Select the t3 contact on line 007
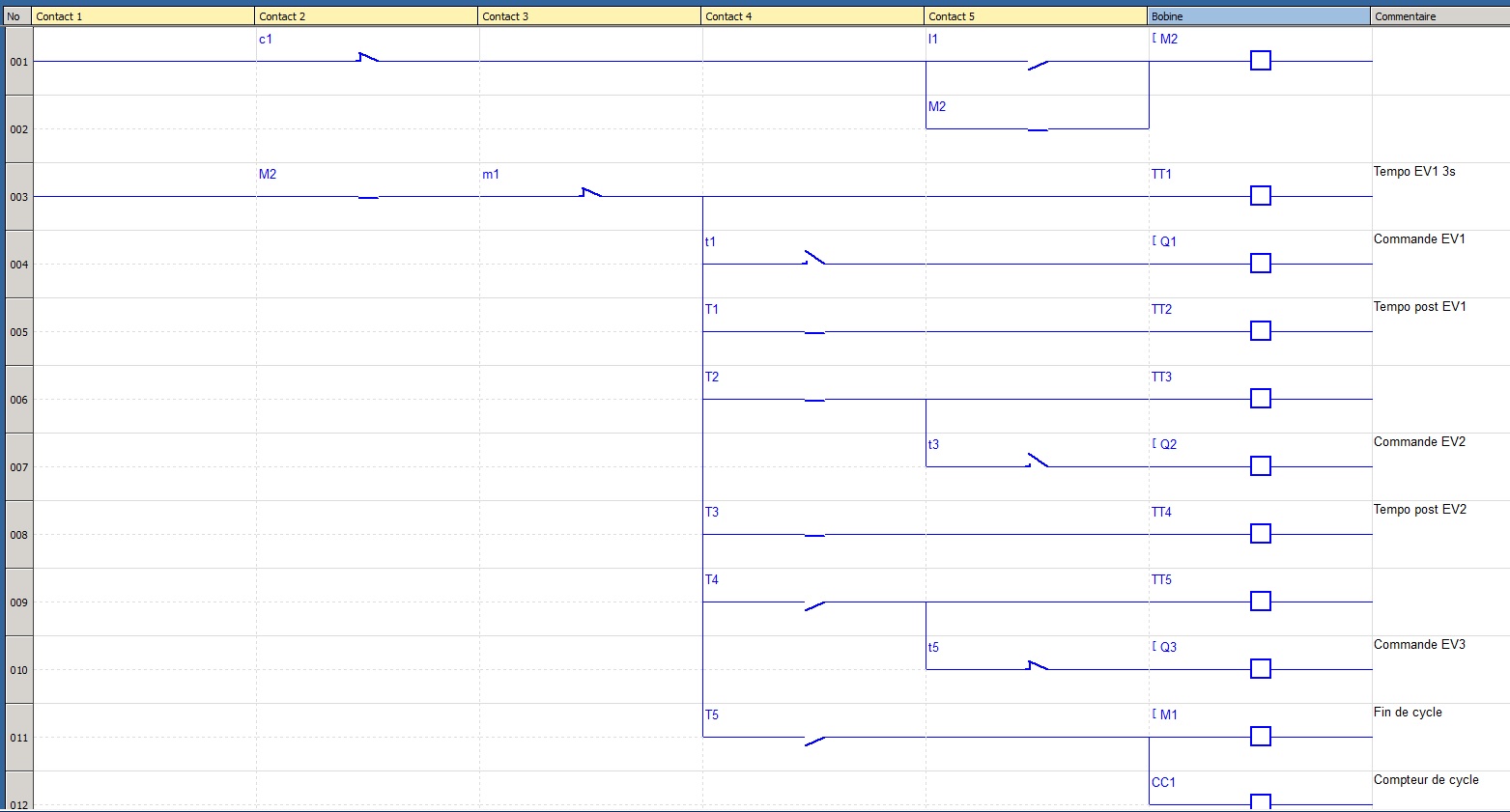Screen dimensions: 1510x812 point(1038,462)
